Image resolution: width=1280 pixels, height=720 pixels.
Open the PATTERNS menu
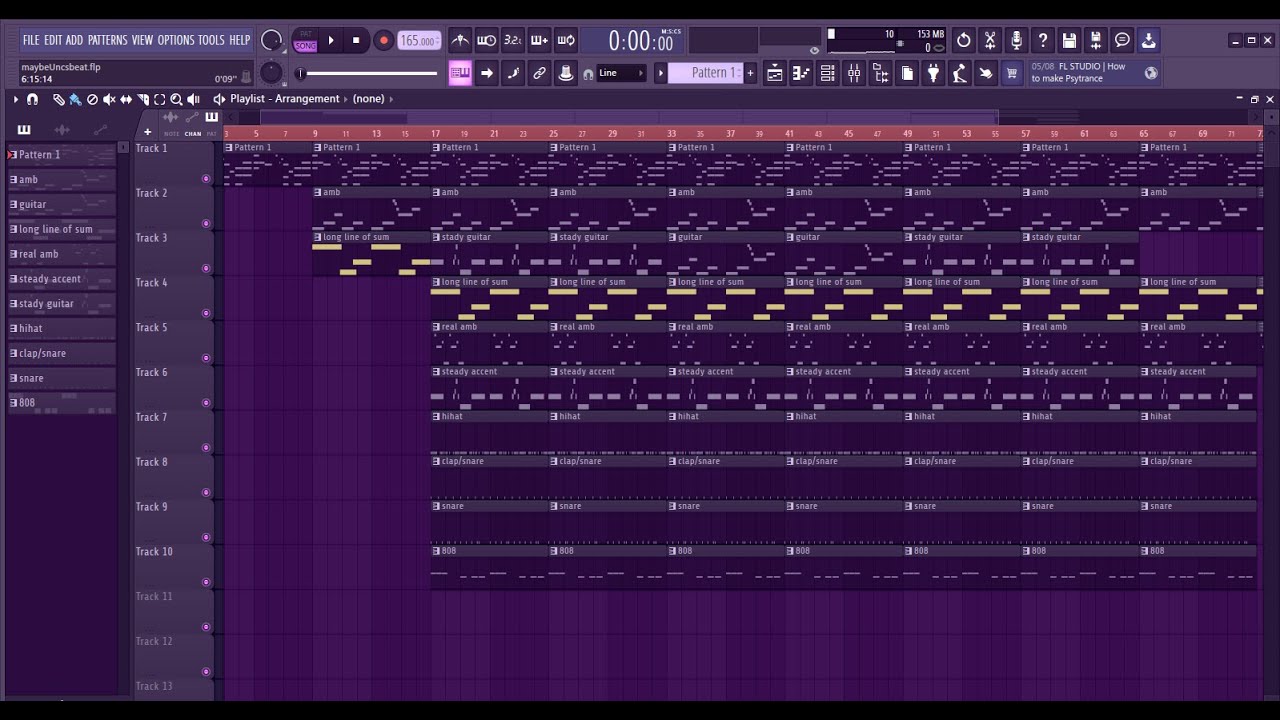[x=107, y=40]
